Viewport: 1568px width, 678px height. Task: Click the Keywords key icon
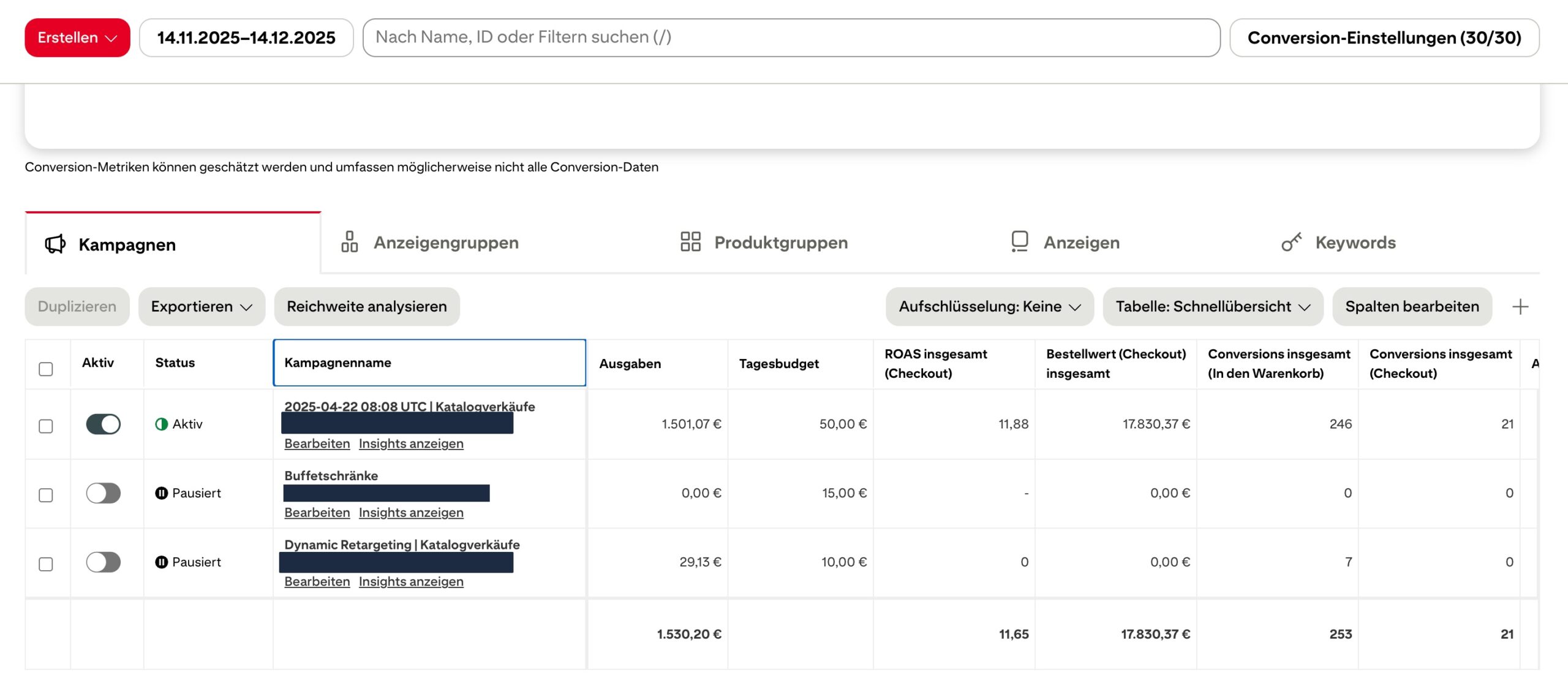pyautogui.click(x=1291, y=242)
